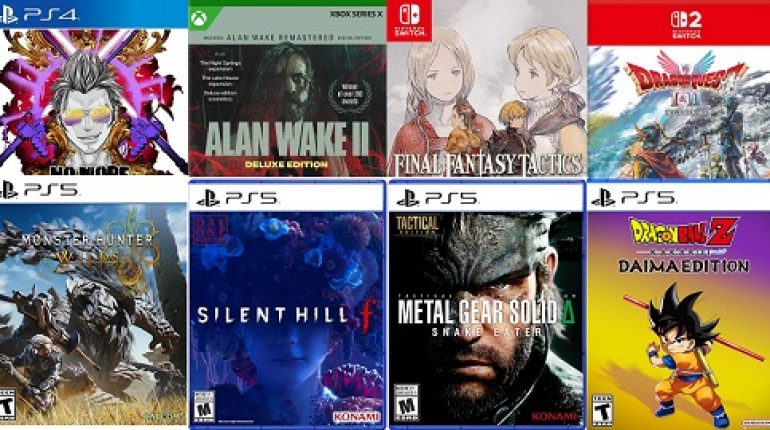The image size is (770, 430).
Task: Select the Final Fantasy Tactics cover art
Action: coord(487,88)
